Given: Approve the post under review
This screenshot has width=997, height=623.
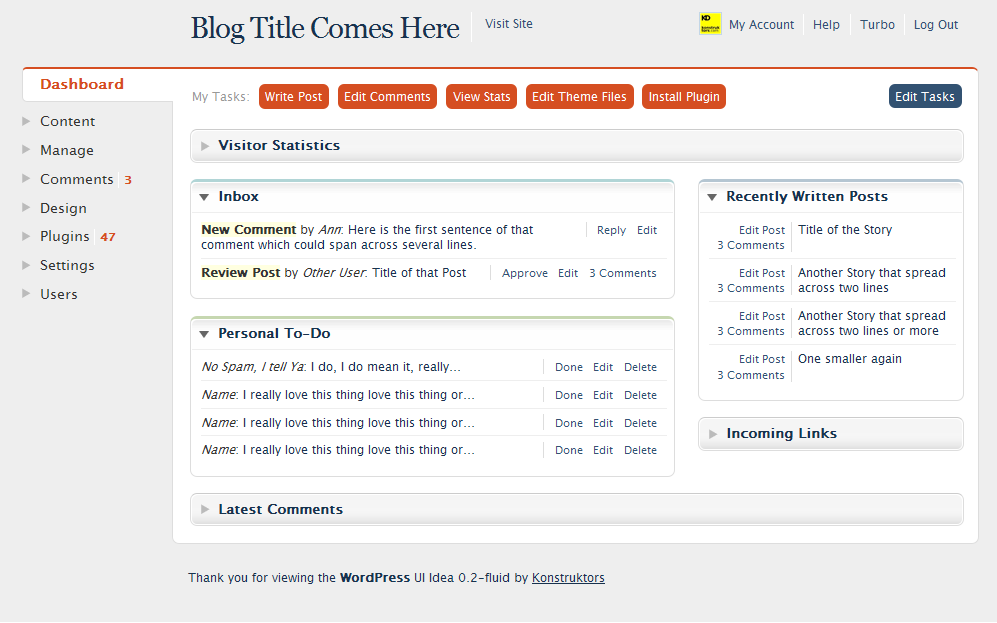Looking at the screenshot, I should click(x=524, y=273).
